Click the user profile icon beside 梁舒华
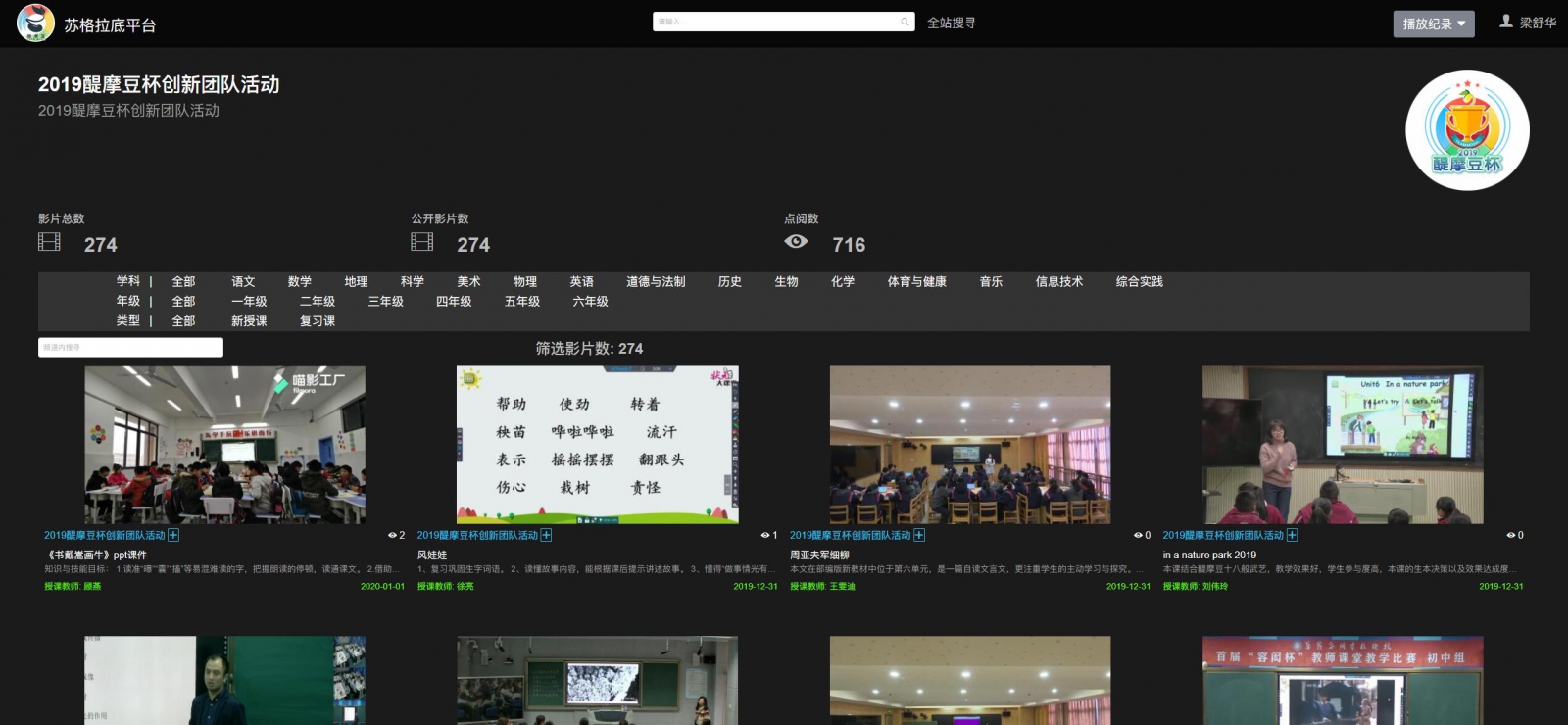The width and height of the screenshot is (1568, 725). [x=1506, y=21]
